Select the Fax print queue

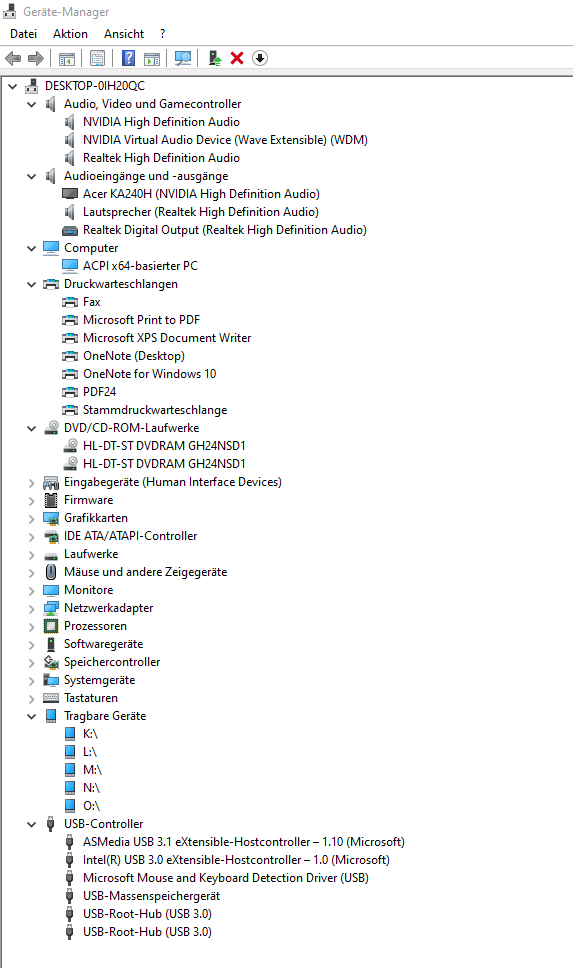[x=91, y=302]
